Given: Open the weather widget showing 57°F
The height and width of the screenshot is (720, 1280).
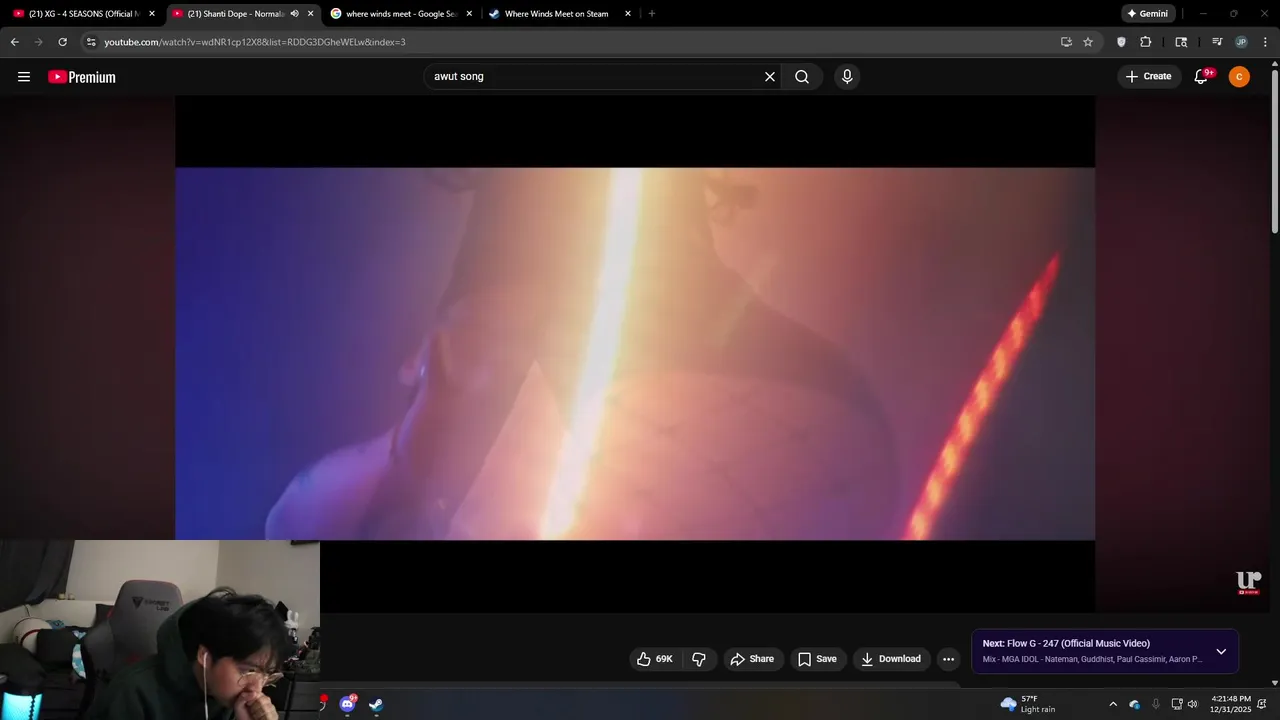Looking at the screenshot, I should [1028, 704].
